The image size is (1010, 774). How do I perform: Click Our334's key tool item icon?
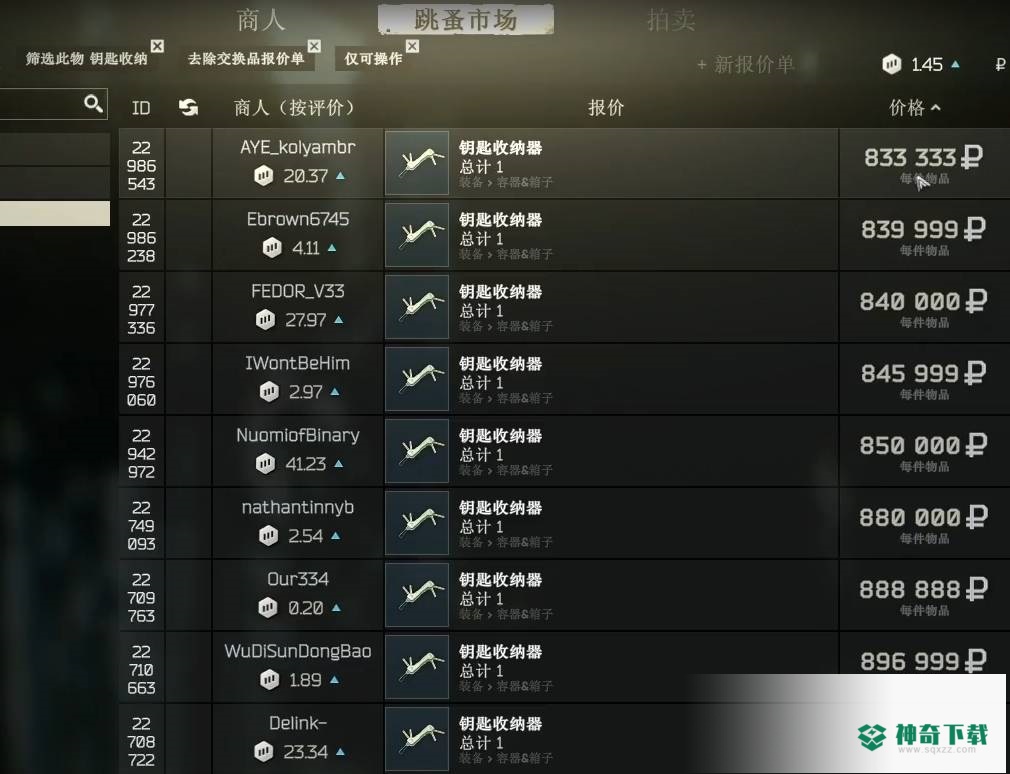417,595
